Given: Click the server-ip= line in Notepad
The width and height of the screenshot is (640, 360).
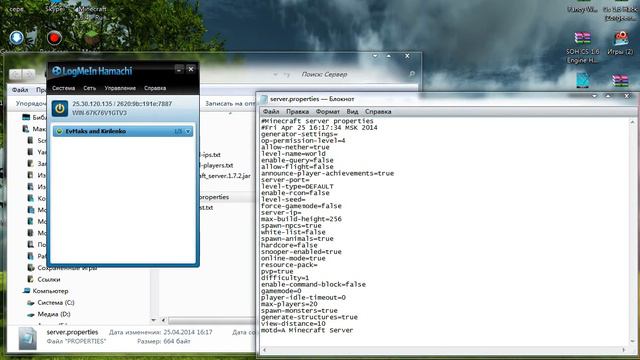Looking at the screenshot, I should (281, 213).
